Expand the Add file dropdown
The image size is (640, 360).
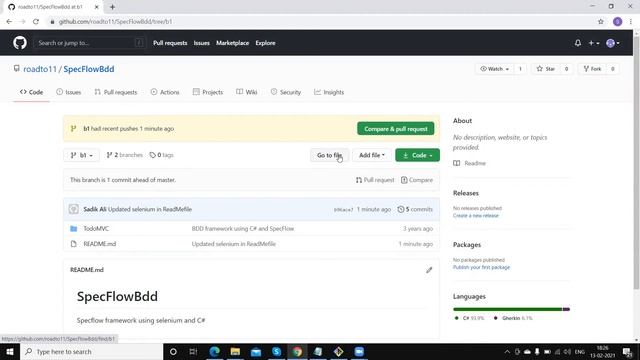372,155
